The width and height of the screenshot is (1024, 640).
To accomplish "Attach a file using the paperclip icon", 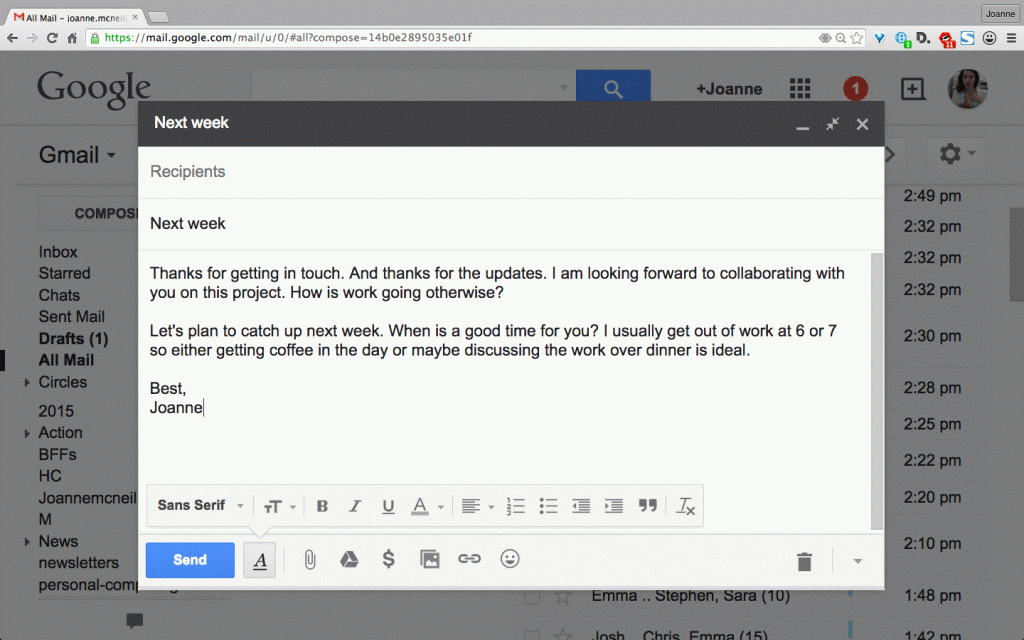I will click(310, 560).
